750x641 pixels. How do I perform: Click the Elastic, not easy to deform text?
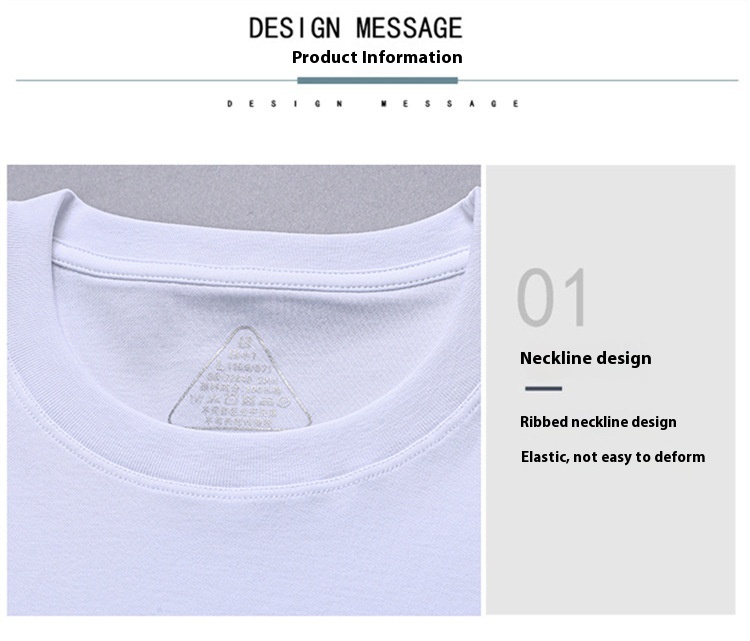click(x=613, y=457)
